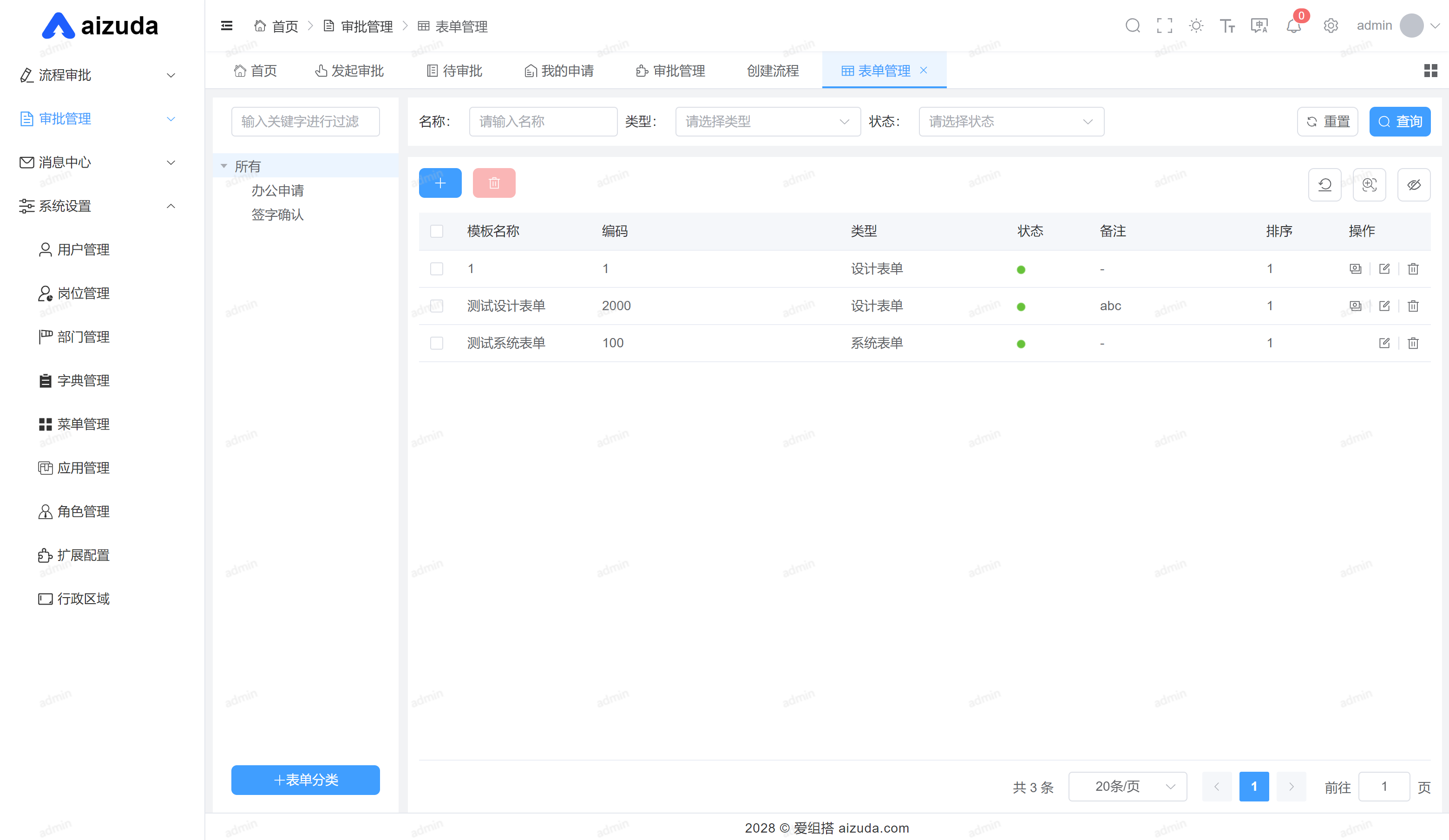
Task: Delete the 测试系统表单 row
Action: pyautogui.click(x=1413, y=343)
